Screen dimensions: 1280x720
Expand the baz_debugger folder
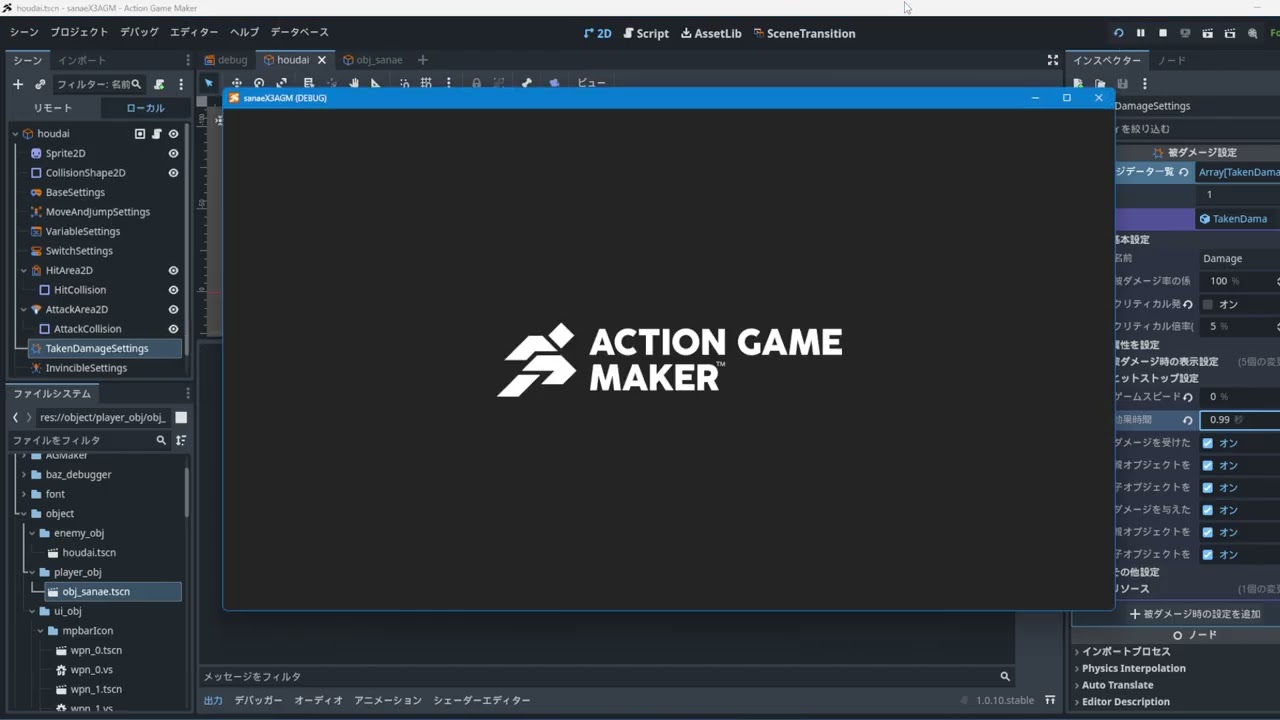24,474
